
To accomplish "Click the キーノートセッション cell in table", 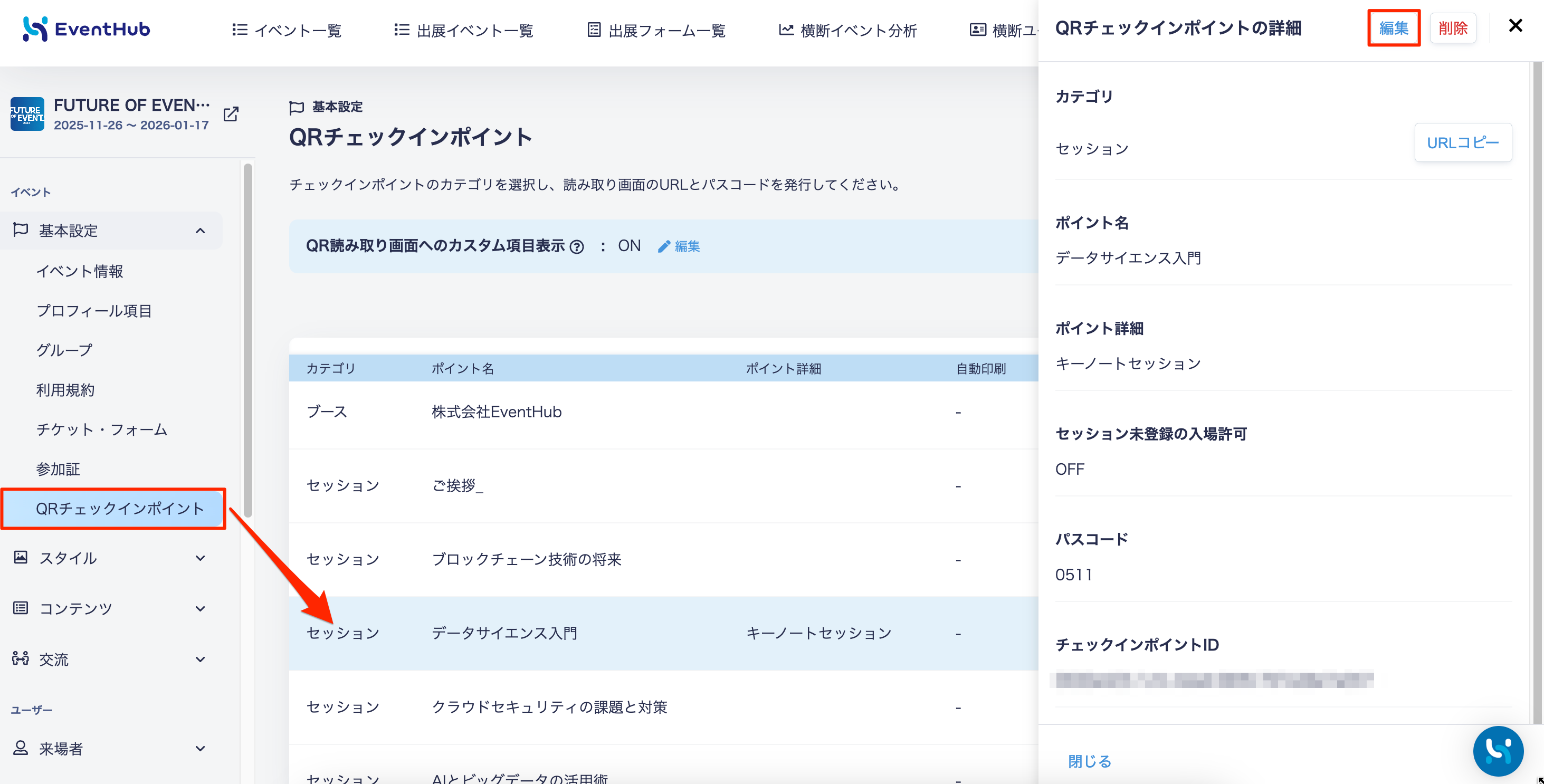I will click(819, 634).
